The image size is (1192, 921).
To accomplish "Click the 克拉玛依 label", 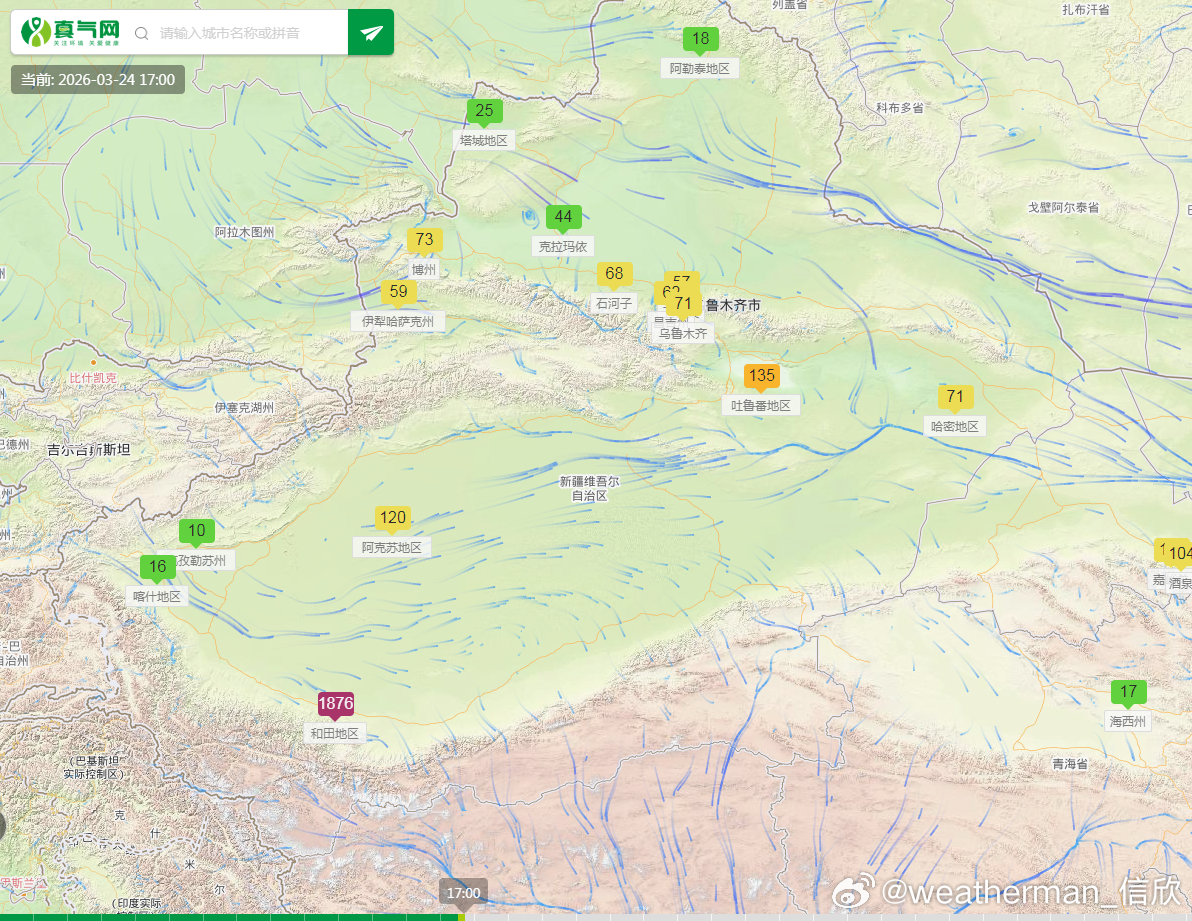I will [x=563, y=246].
